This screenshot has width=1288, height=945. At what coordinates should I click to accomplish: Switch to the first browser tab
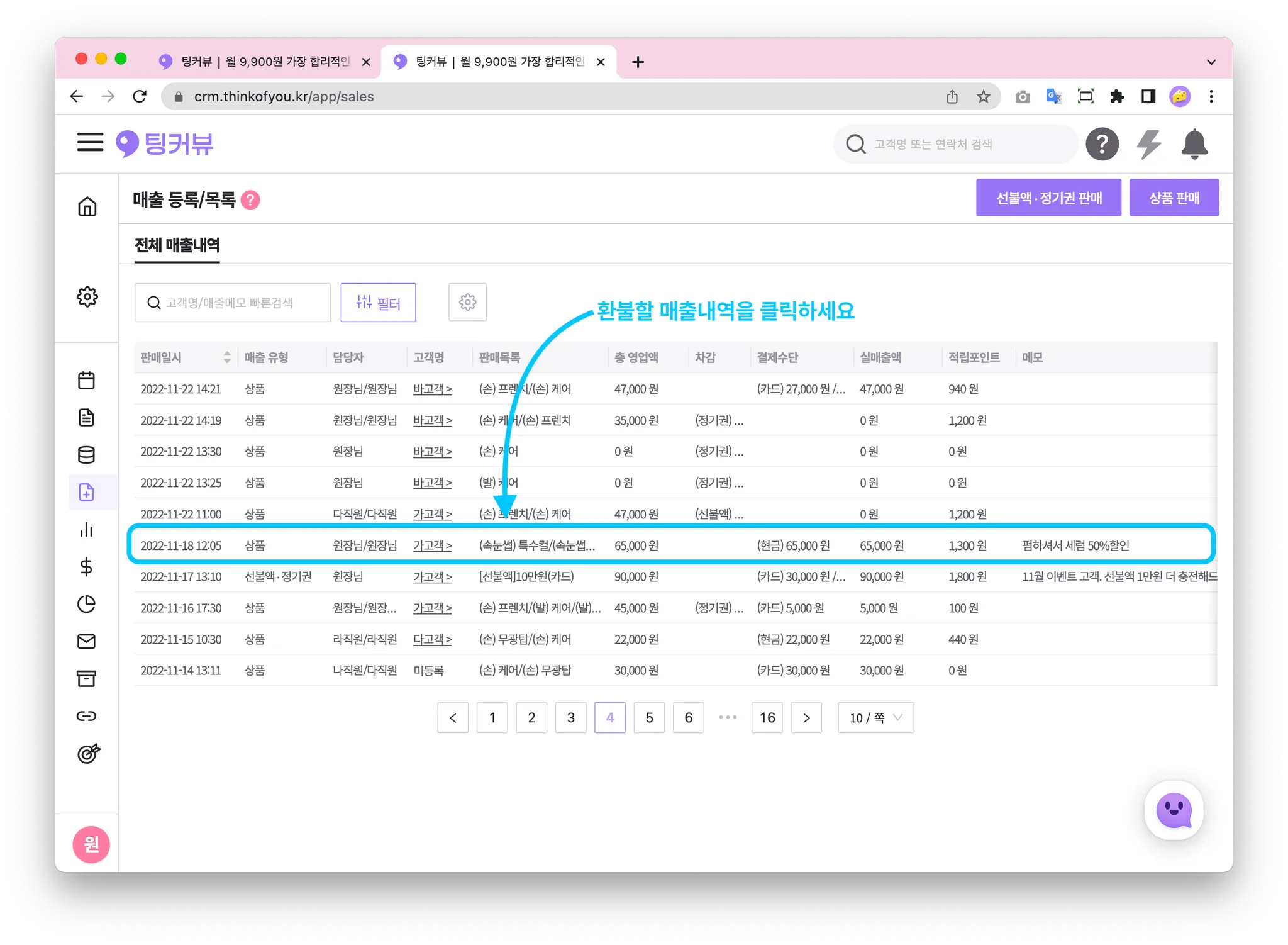(264, 62)
